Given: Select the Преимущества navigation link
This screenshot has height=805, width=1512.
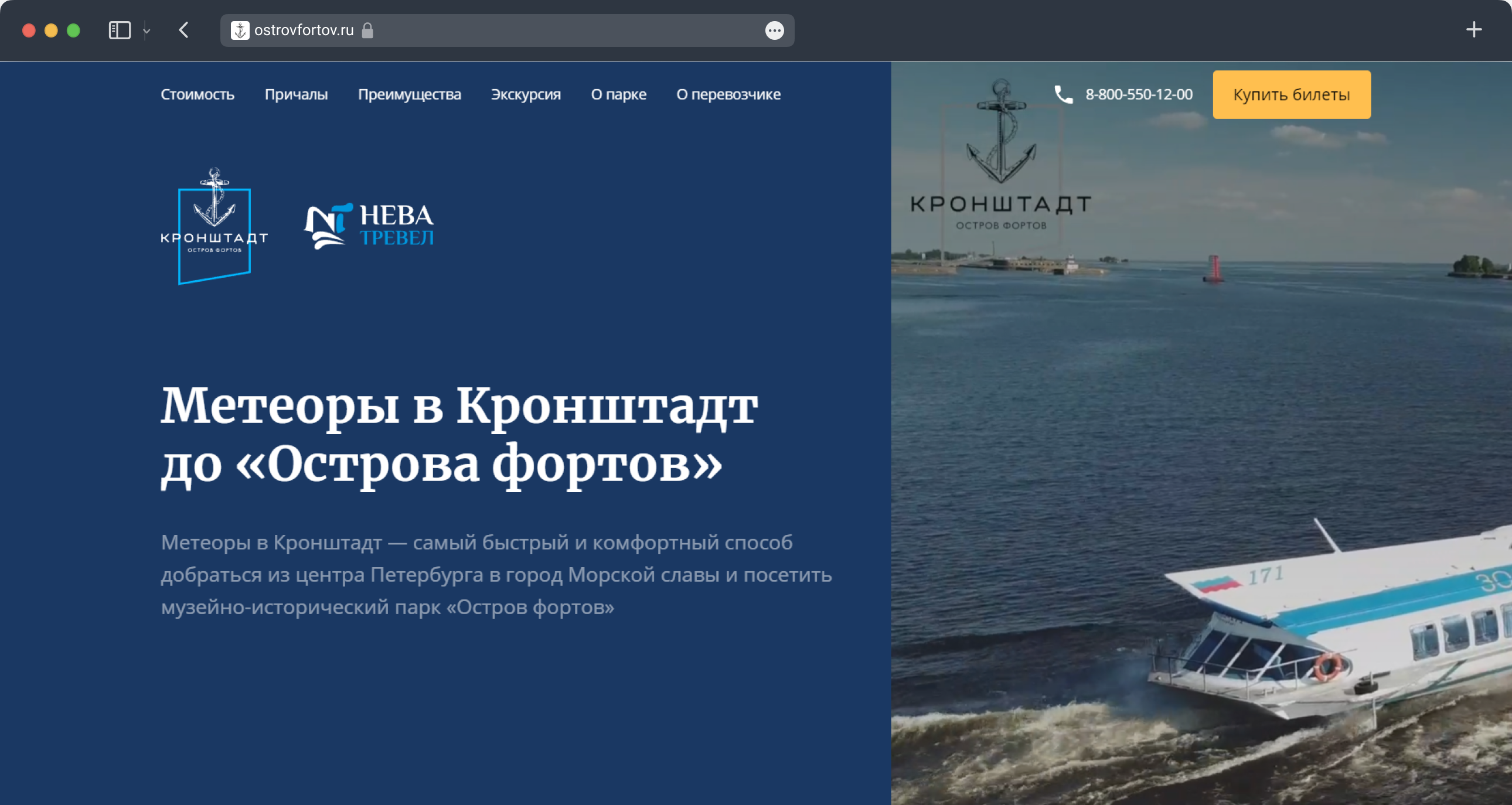Looking at the screenshot, I should coord(409,94).
